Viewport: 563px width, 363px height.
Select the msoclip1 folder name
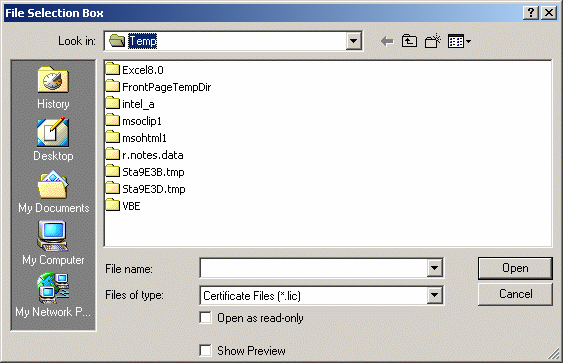(x=142, y=121)
